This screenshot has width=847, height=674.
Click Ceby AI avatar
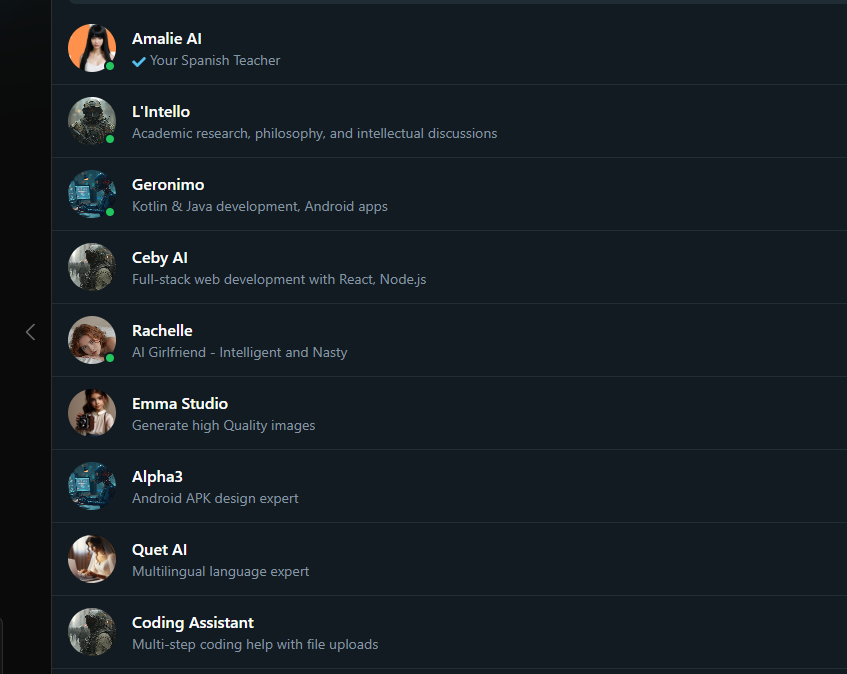coord(92,267)
